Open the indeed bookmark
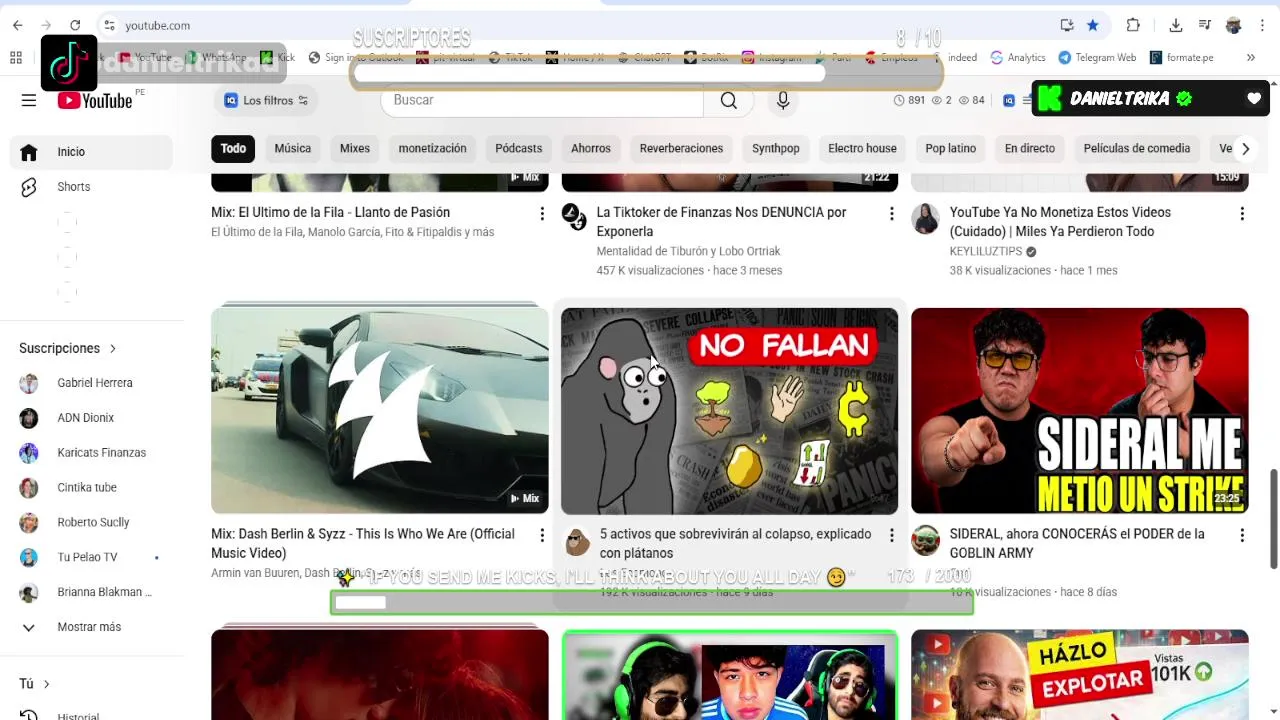The height and width of the screenshot is (720, 1280). pyautogui.click(x=962, y=57)
